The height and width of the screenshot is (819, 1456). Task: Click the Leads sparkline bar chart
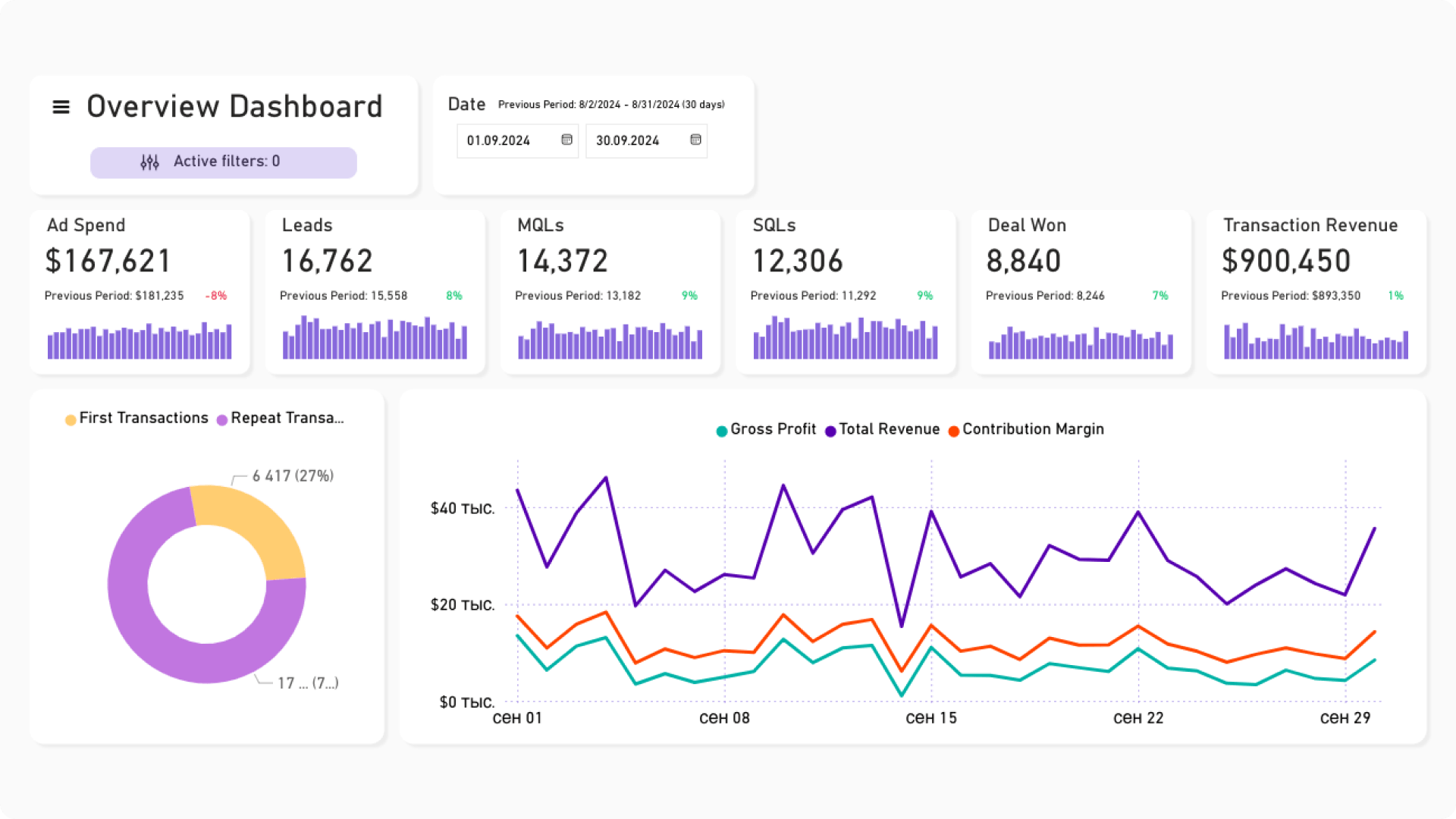point(375,339)
